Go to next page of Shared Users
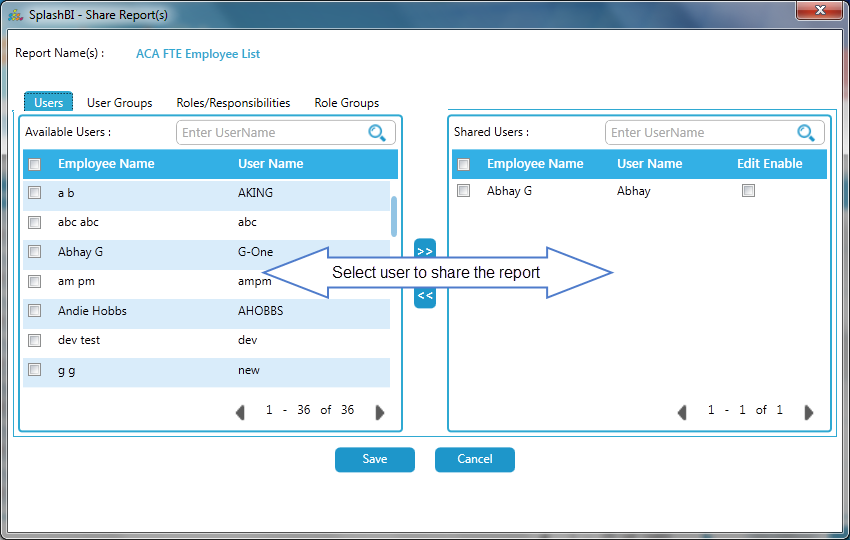 coord(809,412)
